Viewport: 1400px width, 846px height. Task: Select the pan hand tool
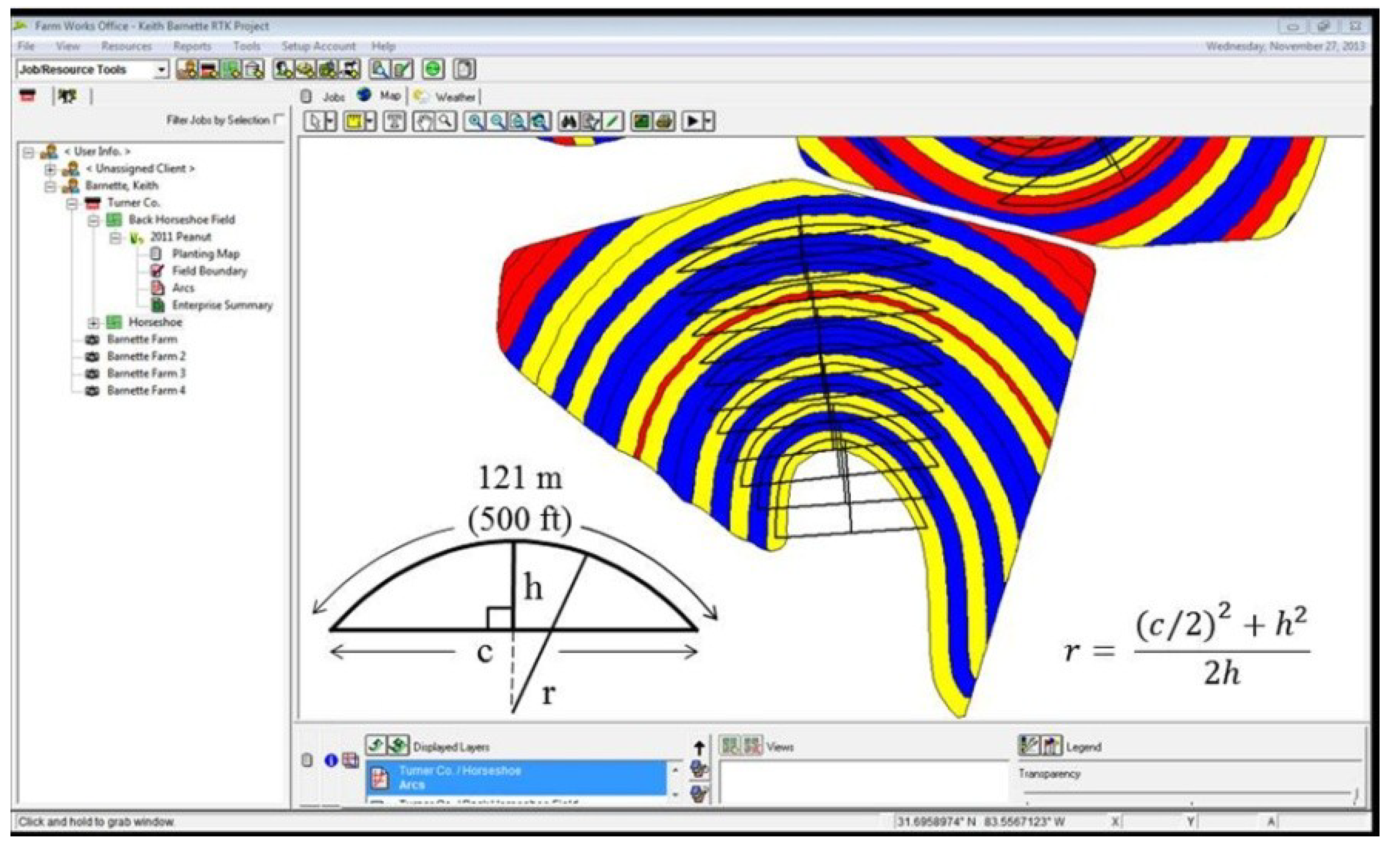point(424,122)
